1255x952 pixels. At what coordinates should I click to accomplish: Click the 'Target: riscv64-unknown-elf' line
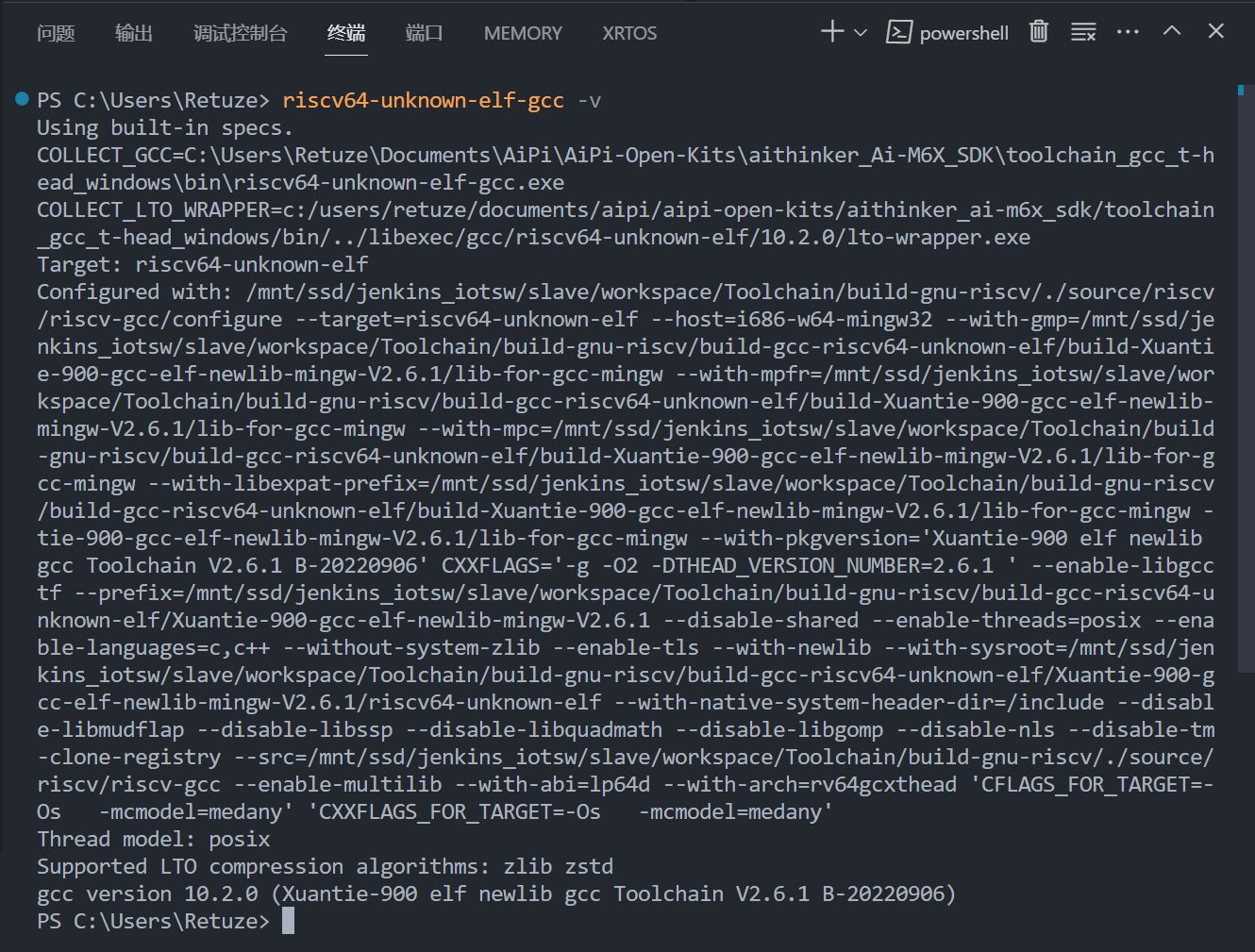pyautogui.click(x=202, y=265)
